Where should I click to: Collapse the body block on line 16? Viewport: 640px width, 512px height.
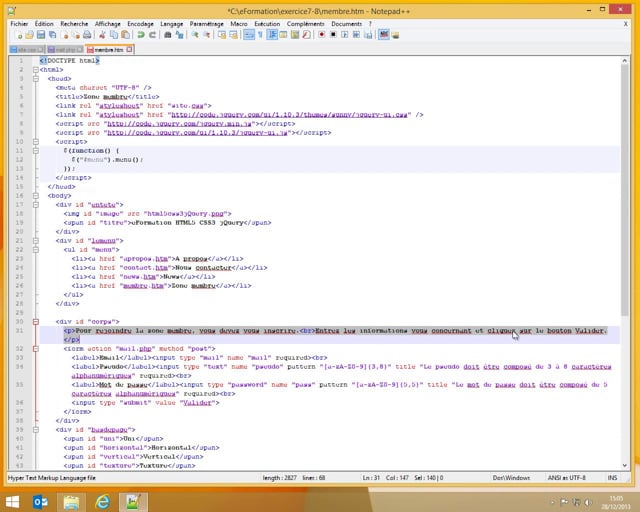[36, 196]
